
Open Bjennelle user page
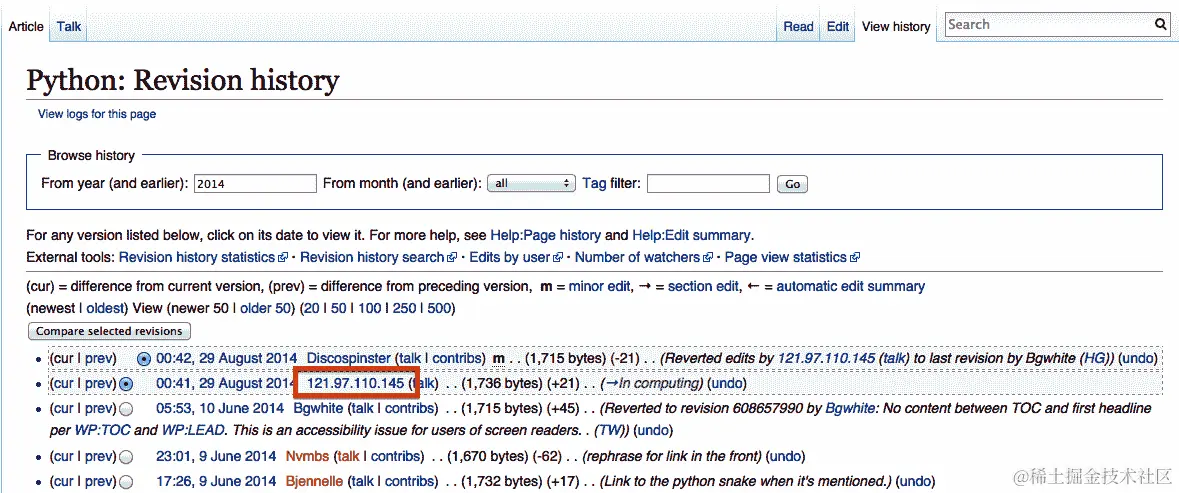pos(314,481)
